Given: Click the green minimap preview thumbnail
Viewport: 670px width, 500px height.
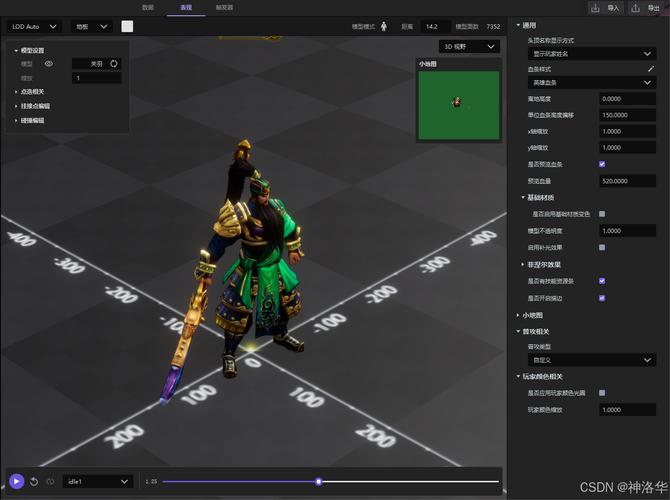Looking at the screenshot, I should tap(459, 105).
